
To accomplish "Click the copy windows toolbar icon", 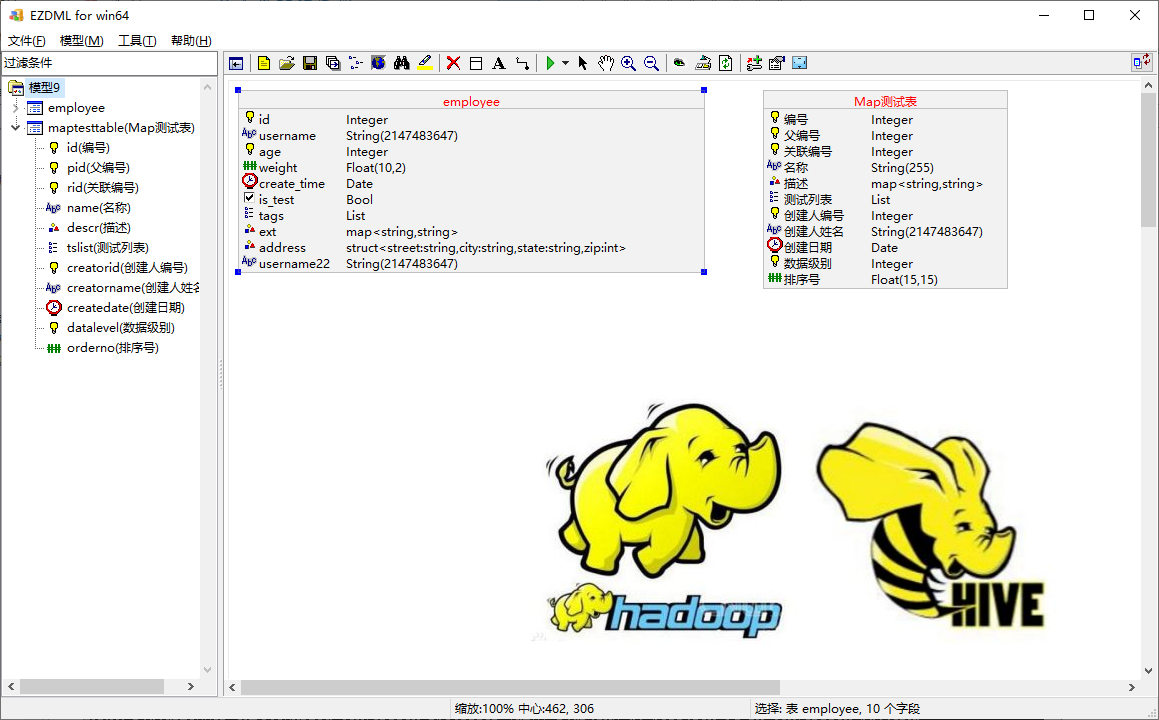I will pyautogui.click(x=333, y=64).
